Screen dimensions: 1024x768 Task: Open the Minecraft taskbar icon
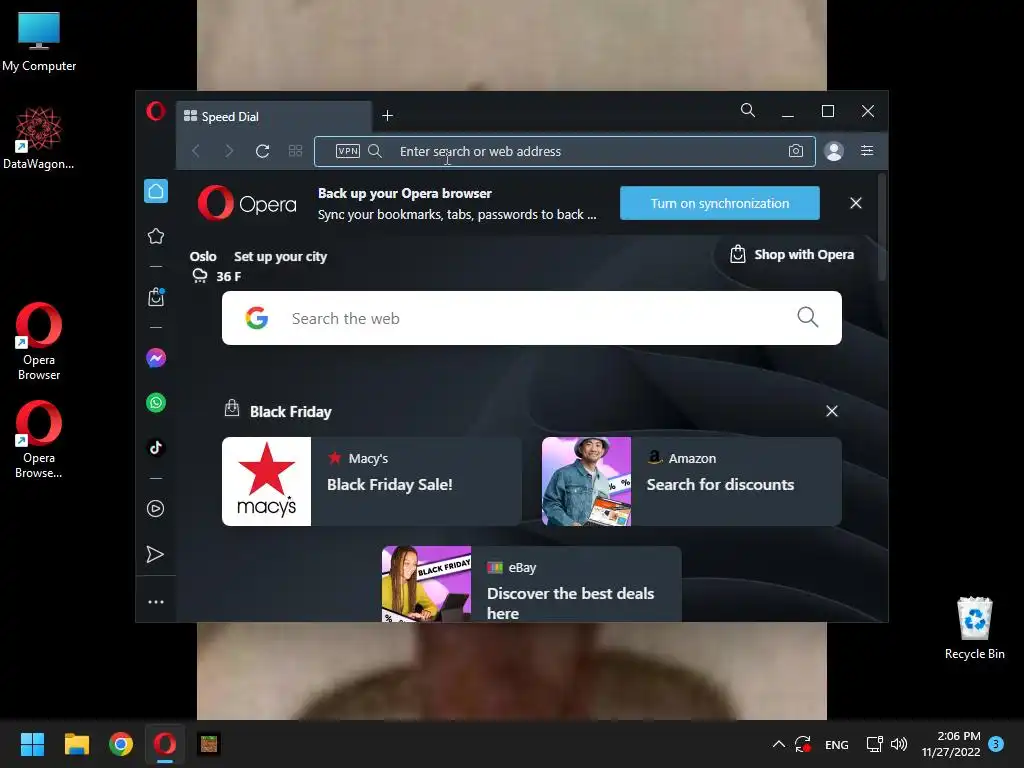209,744
